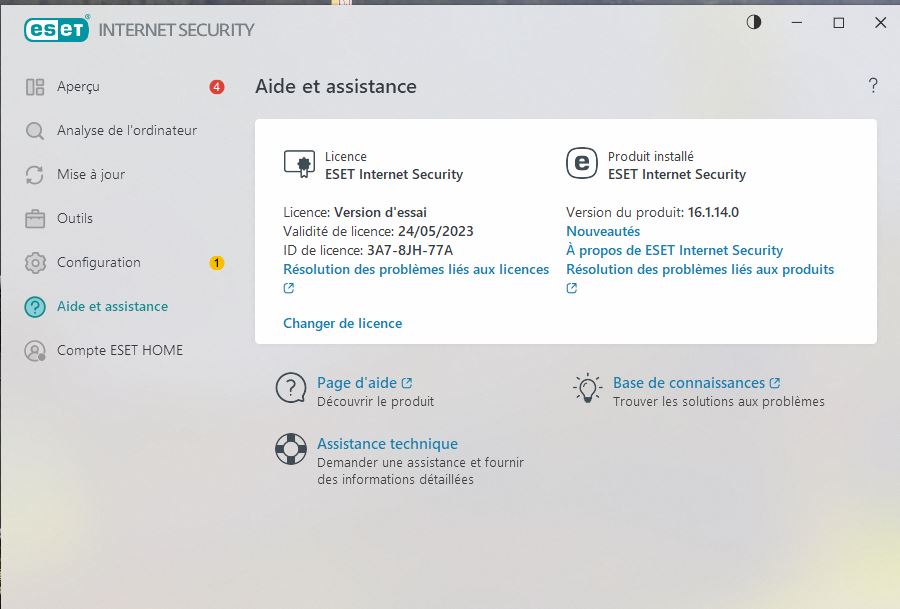Click the lifebuoy icon for Assistance technique
900x609 pixels.
291,449
